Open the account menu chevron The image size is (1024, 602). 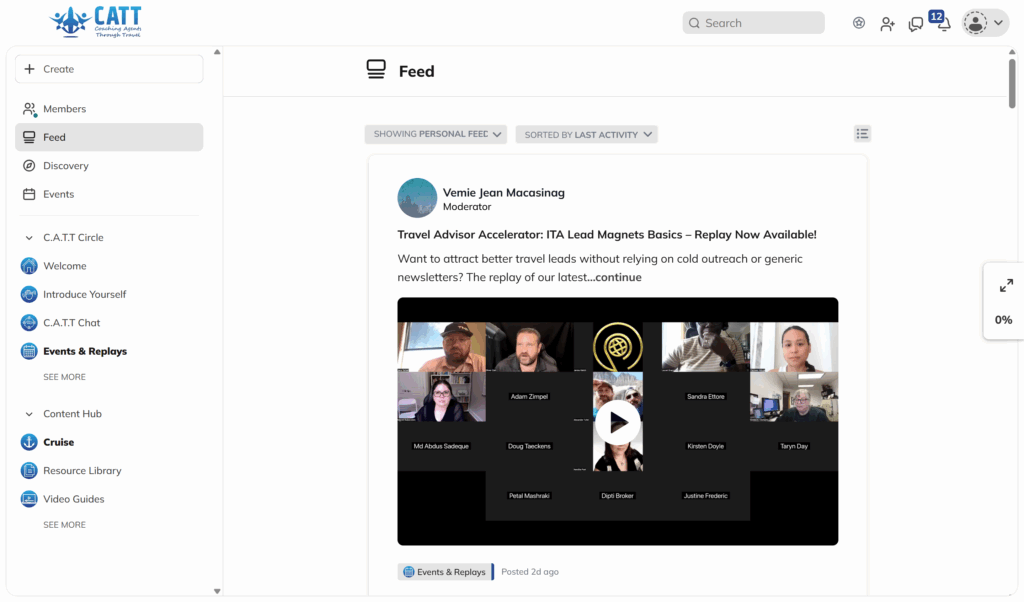(999, 23)
